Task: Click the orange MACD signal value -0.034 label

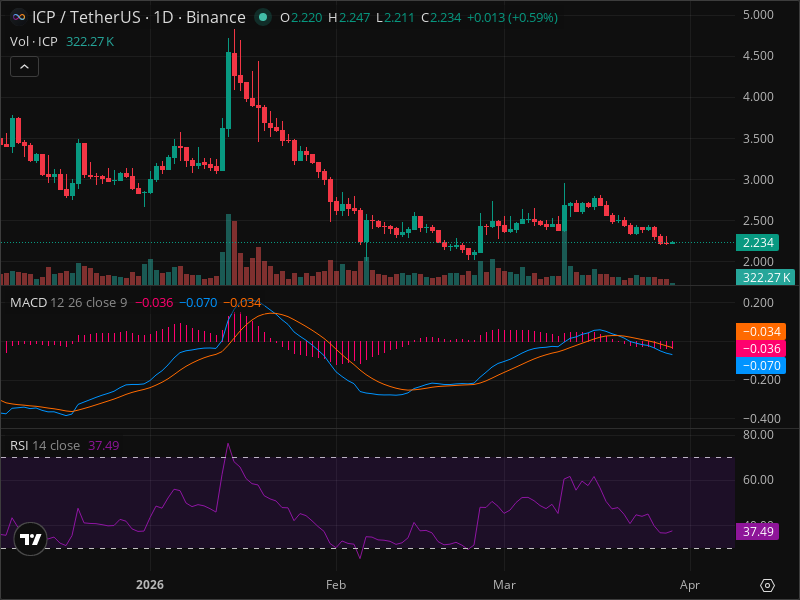Action: pyautogui.click(x=761, y=332)
